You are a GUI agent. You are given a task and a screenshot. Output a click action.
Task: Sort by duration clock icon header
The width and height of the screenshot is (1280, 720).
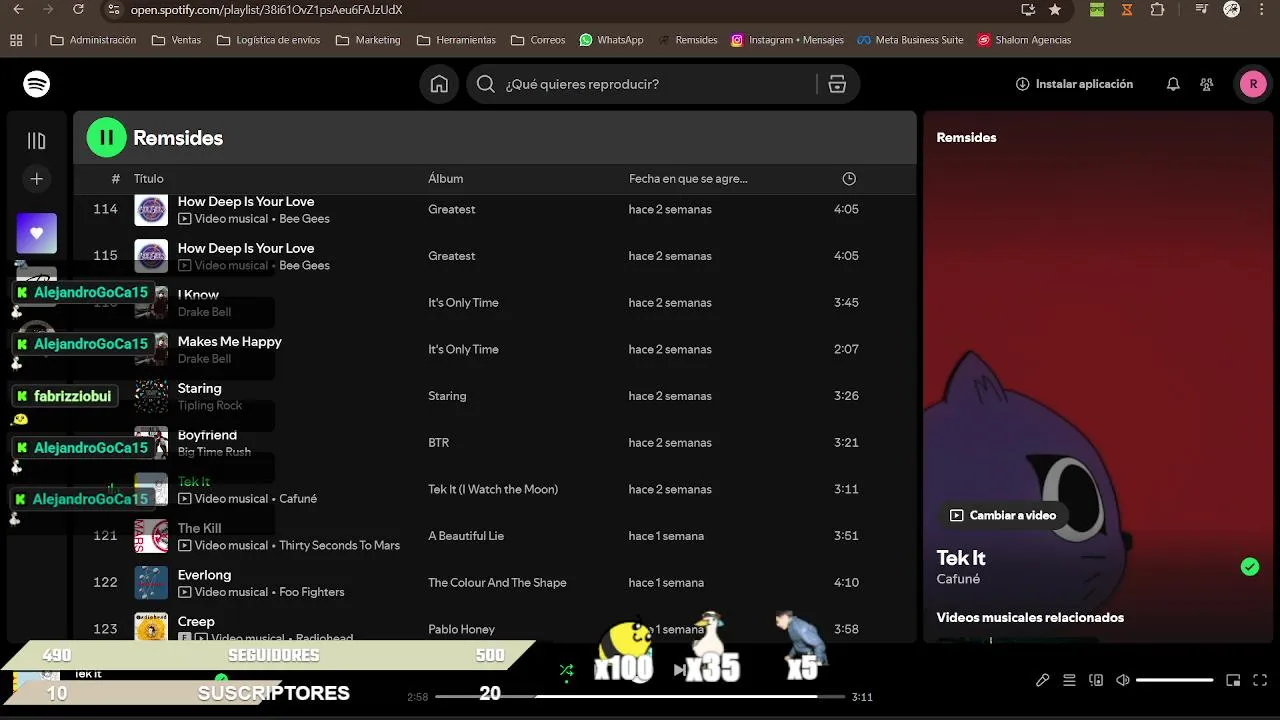[849, 179]
